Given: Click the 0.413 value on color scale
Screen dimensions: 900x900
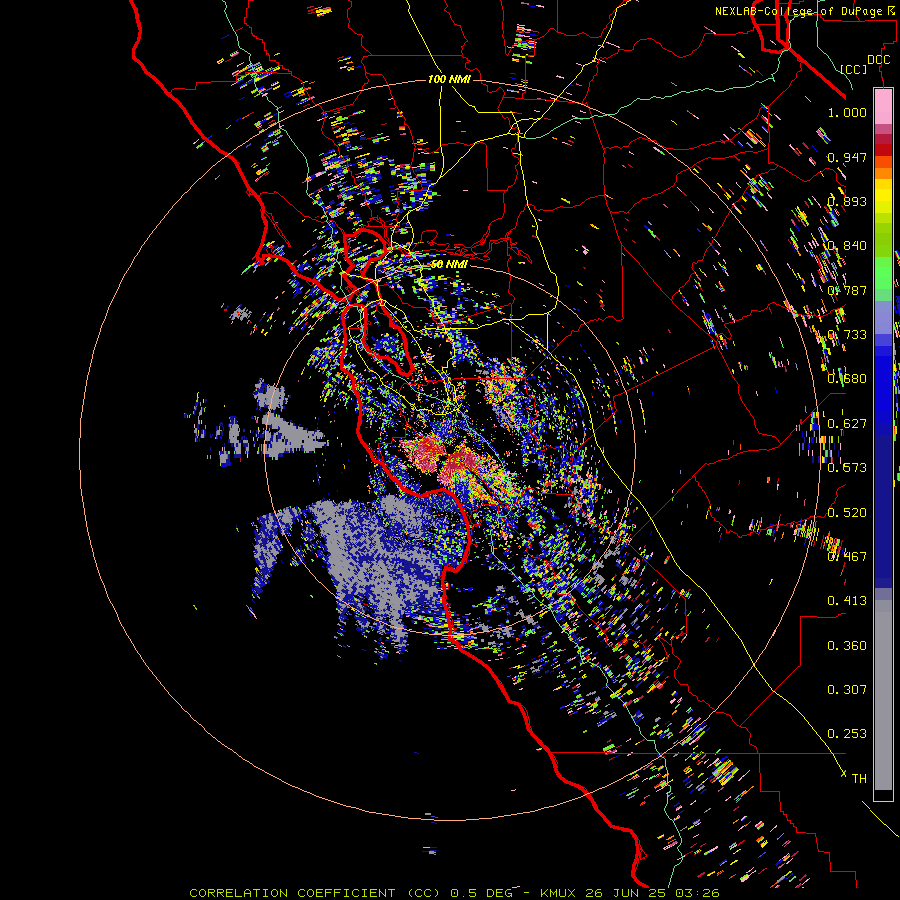Looking at the screenshot, I should (847, 601).
